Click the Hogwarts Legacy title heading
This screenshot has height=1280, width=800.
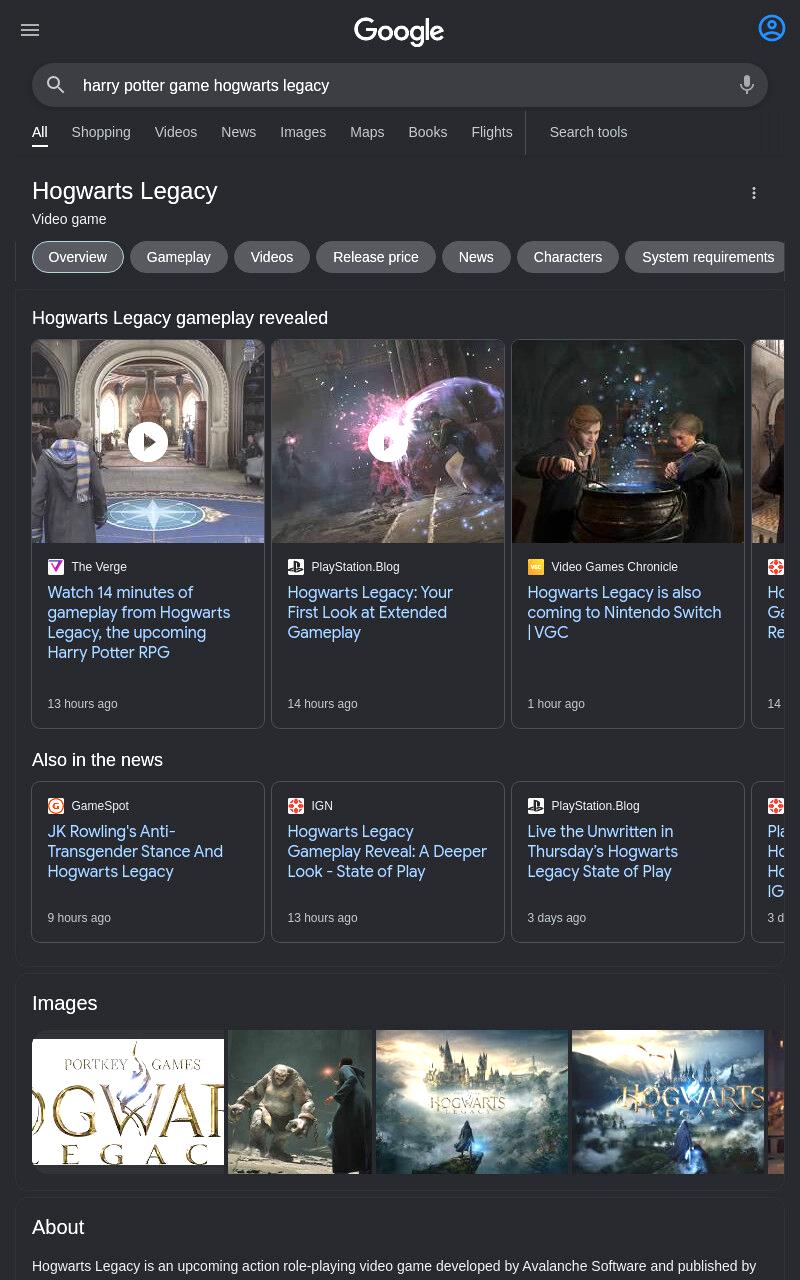pos(125,191)
